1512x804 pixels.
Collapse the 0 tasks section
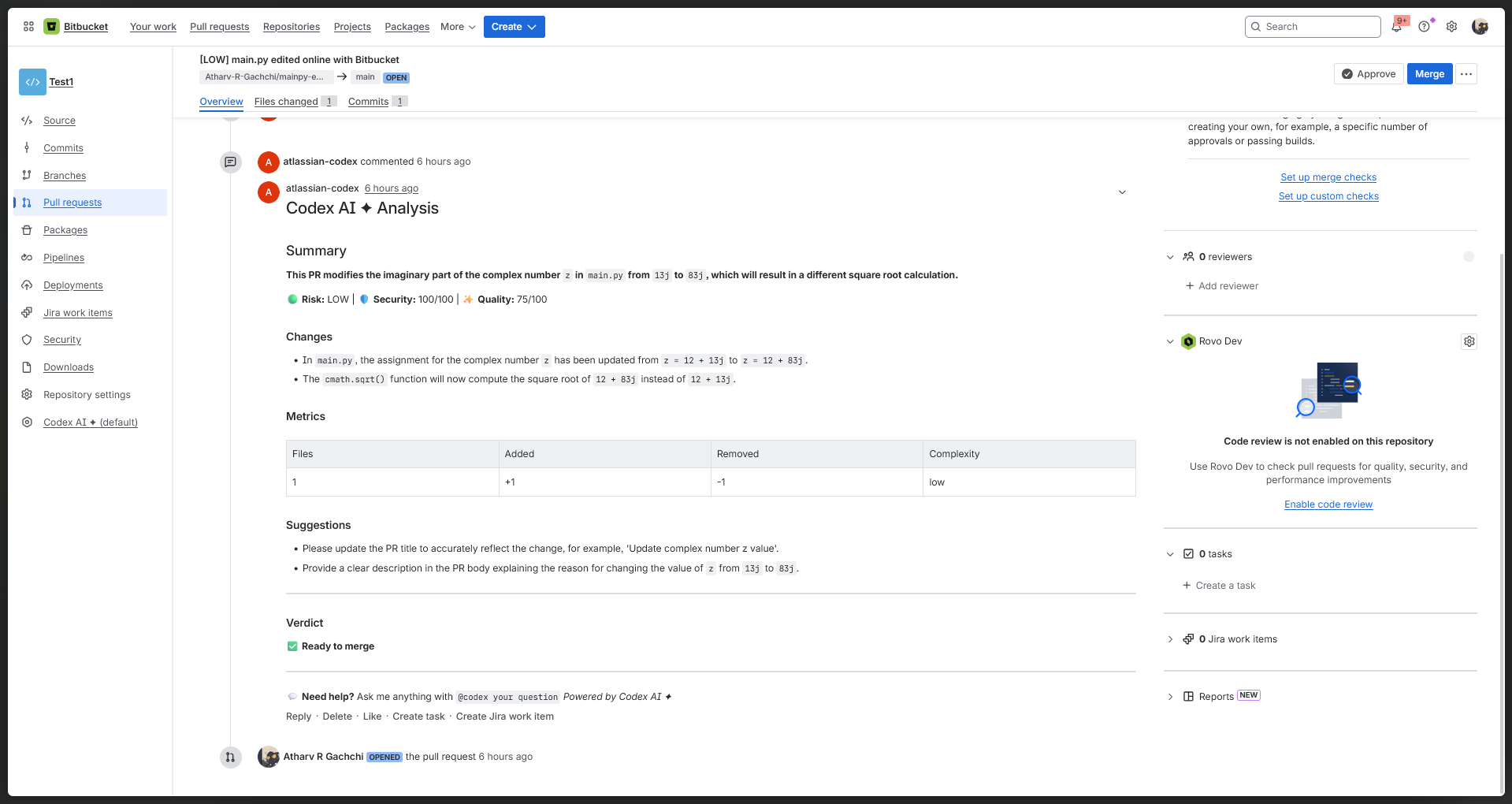pos(1170,554)
